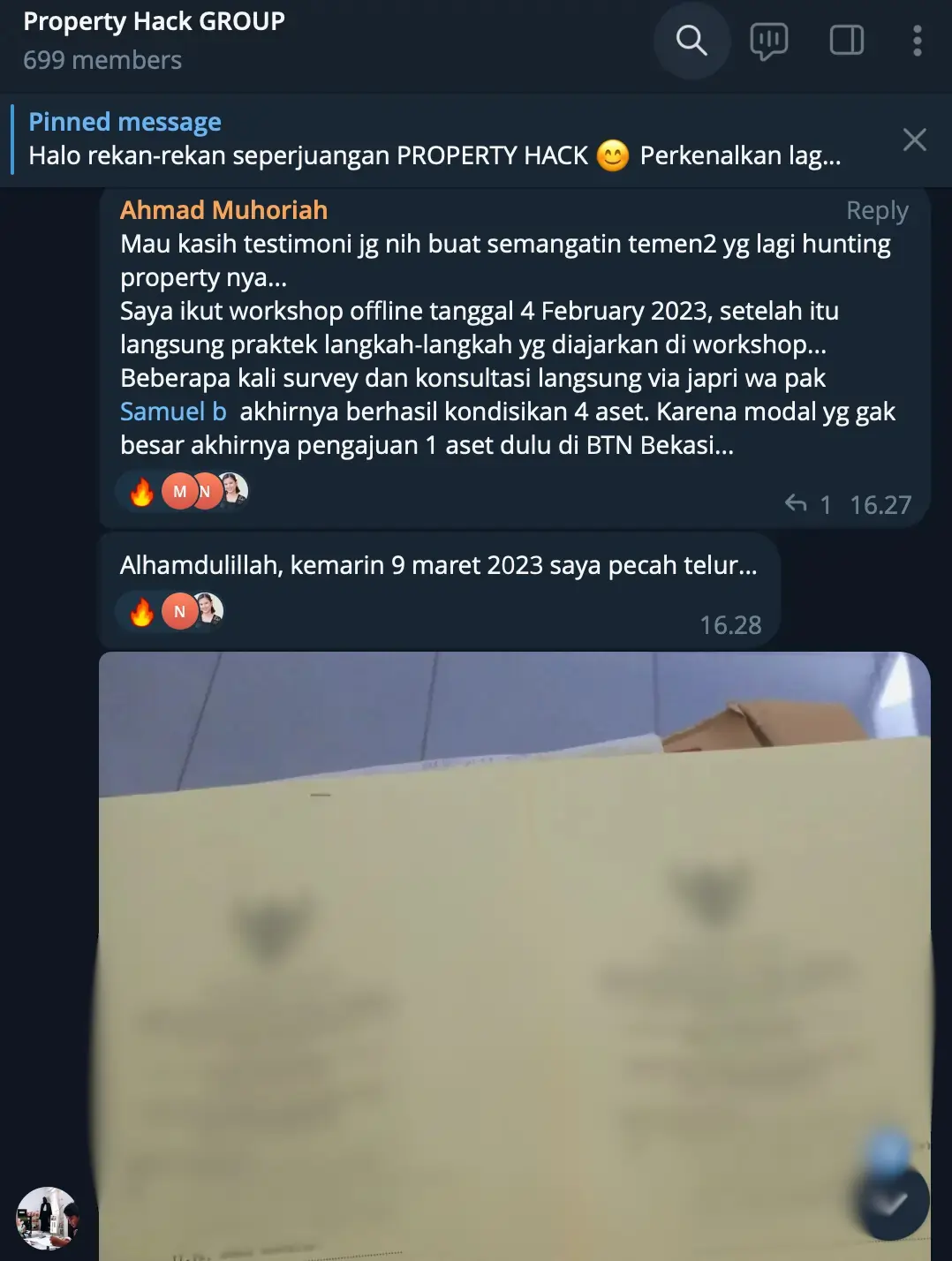This screenshot has height=1261, width=952.
Task: Open the voice chat icon in header
Action: (768, 41)
